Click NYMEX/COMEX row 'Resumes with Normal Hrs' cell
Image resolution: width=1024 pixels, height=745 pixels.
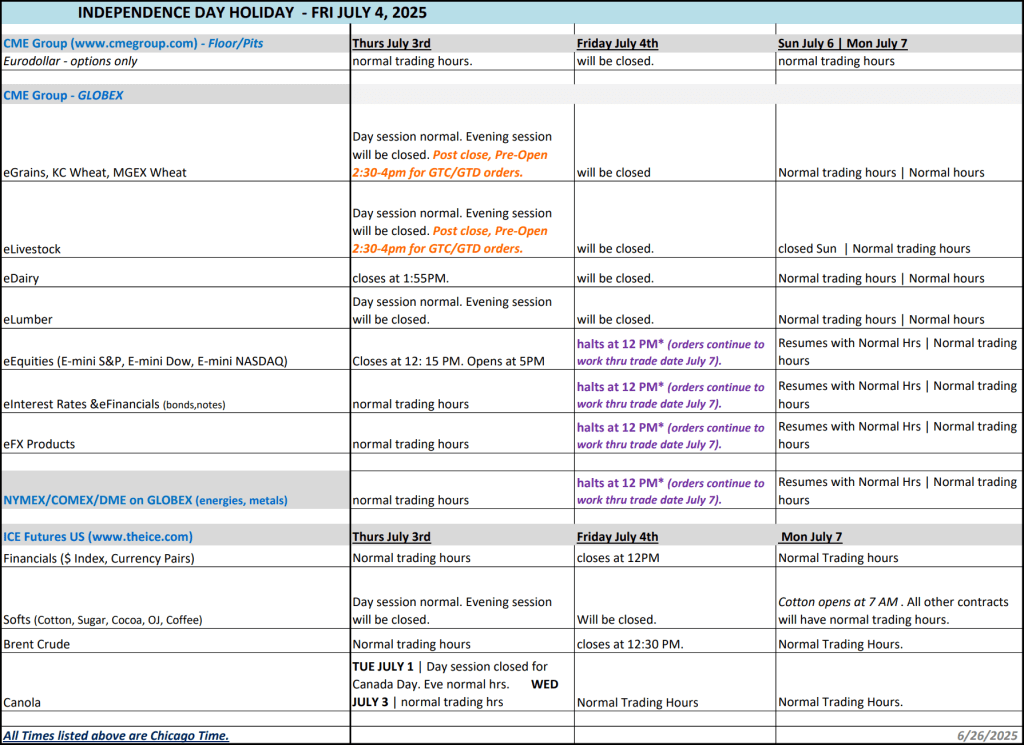[x=897, y=491]
